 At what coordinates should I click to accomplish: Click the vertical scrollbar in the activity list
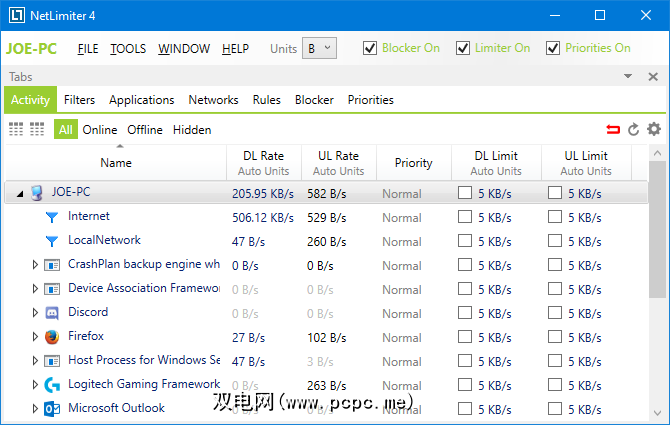click(657, 280)
